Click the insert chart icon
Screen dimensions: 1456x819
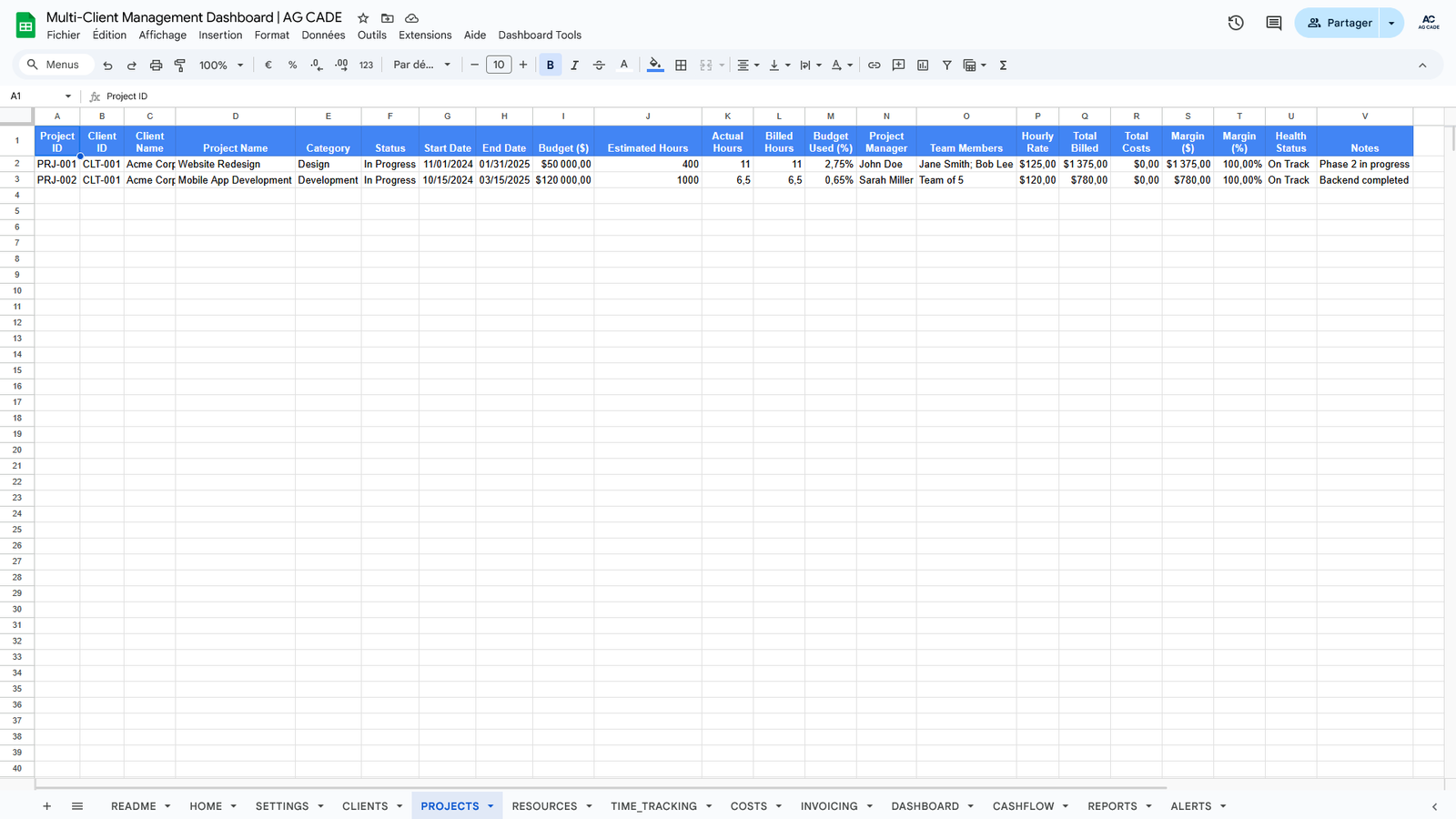[923, 66]
